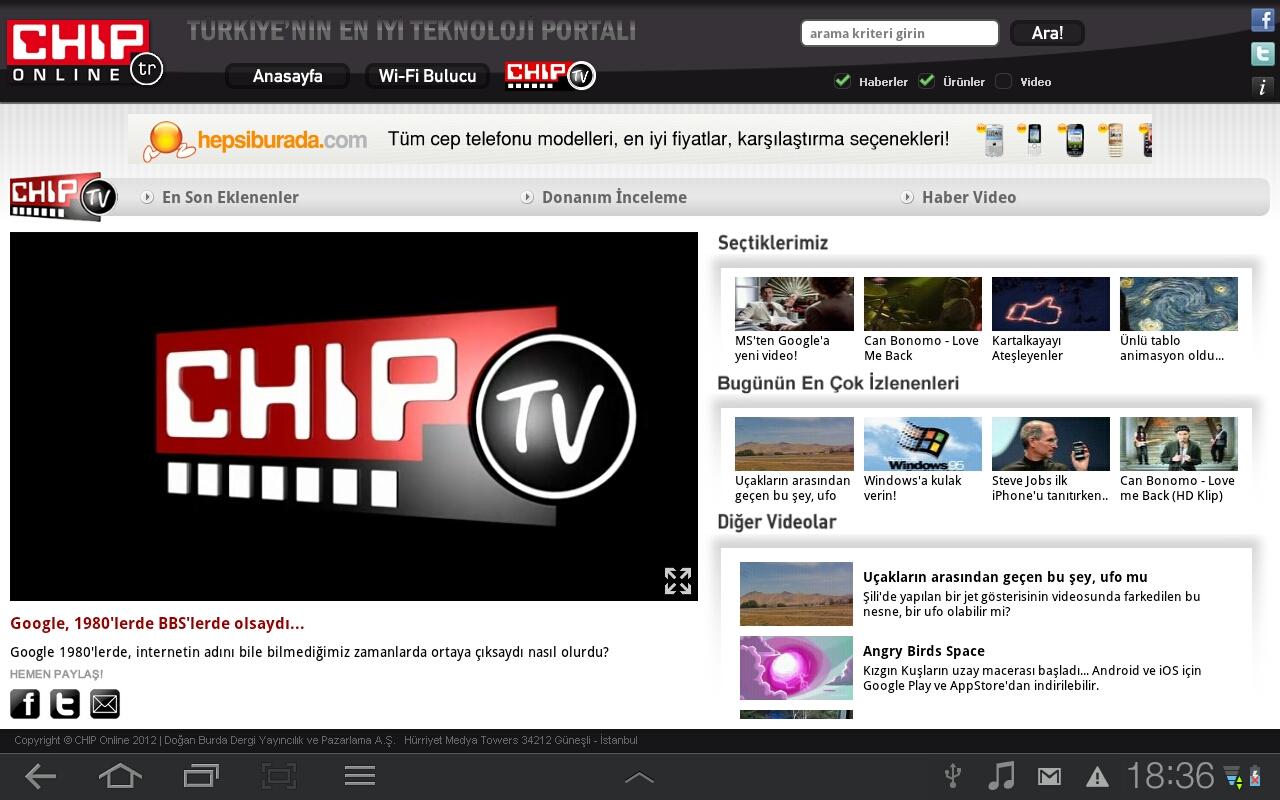Open the Wi-Fi Bulucu page
The image size is (1280, 800).
tap(427, 76)
